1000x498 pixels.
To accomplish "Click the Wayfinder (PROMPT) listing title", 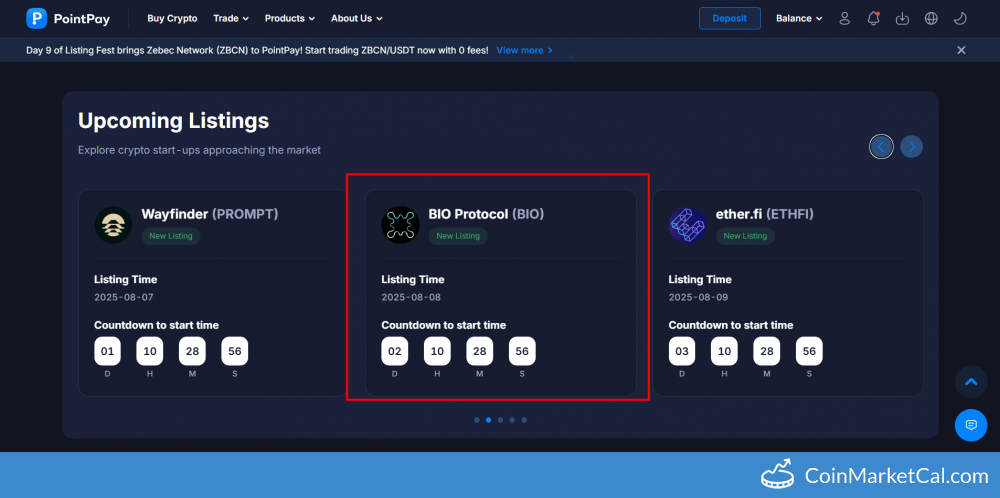I will click(210, 214).
